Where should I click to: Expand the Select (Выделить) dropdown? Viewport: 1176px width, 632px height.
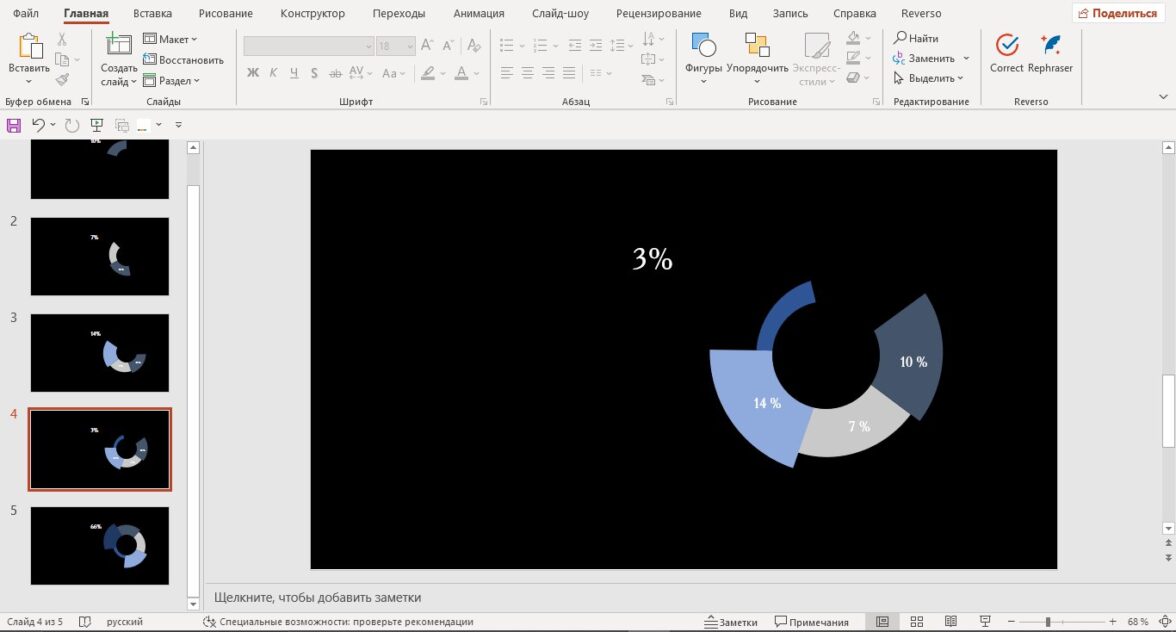pos(930,78)
